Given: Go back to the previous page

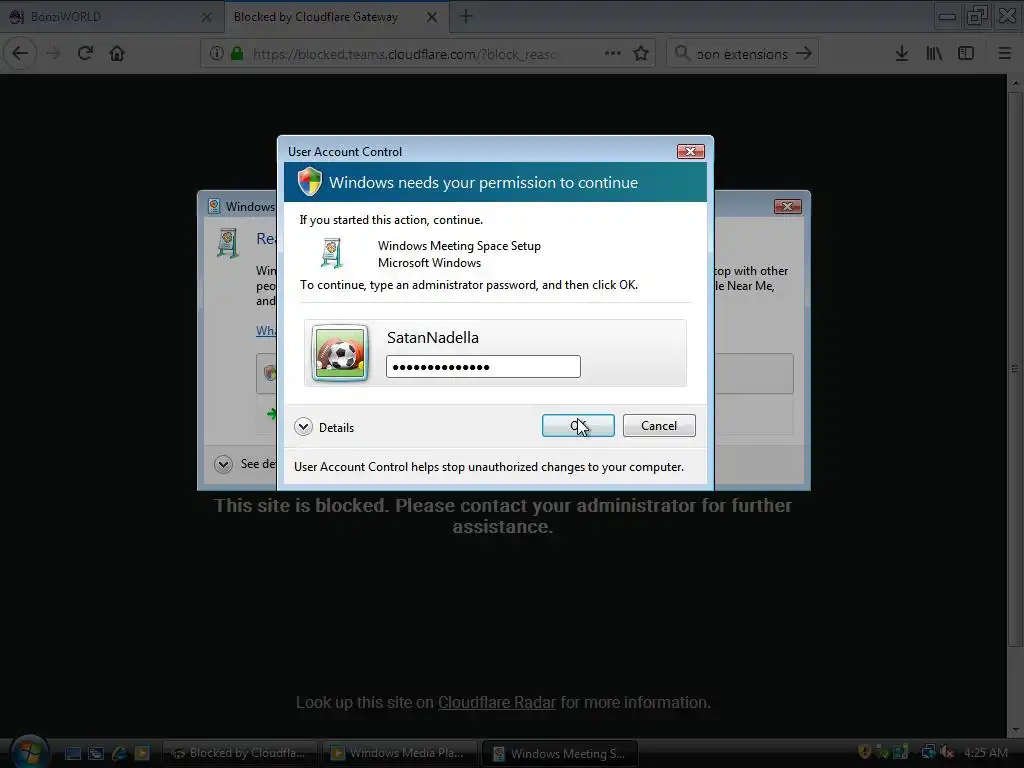Looking at the screenshot, I should (20, 54).
